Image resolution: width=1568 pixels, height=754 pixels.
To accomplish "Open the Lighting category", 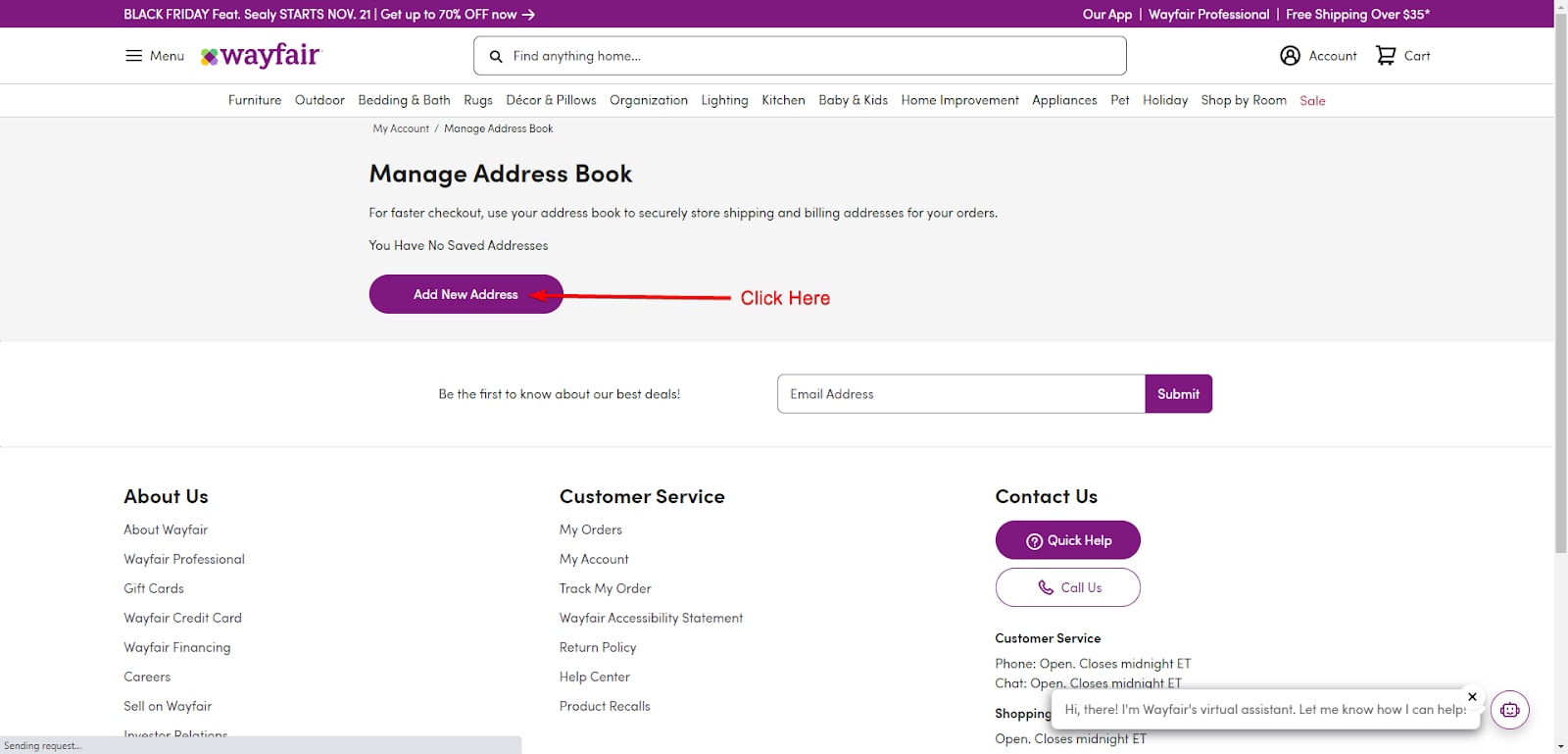I will click(x=724, y=100).
